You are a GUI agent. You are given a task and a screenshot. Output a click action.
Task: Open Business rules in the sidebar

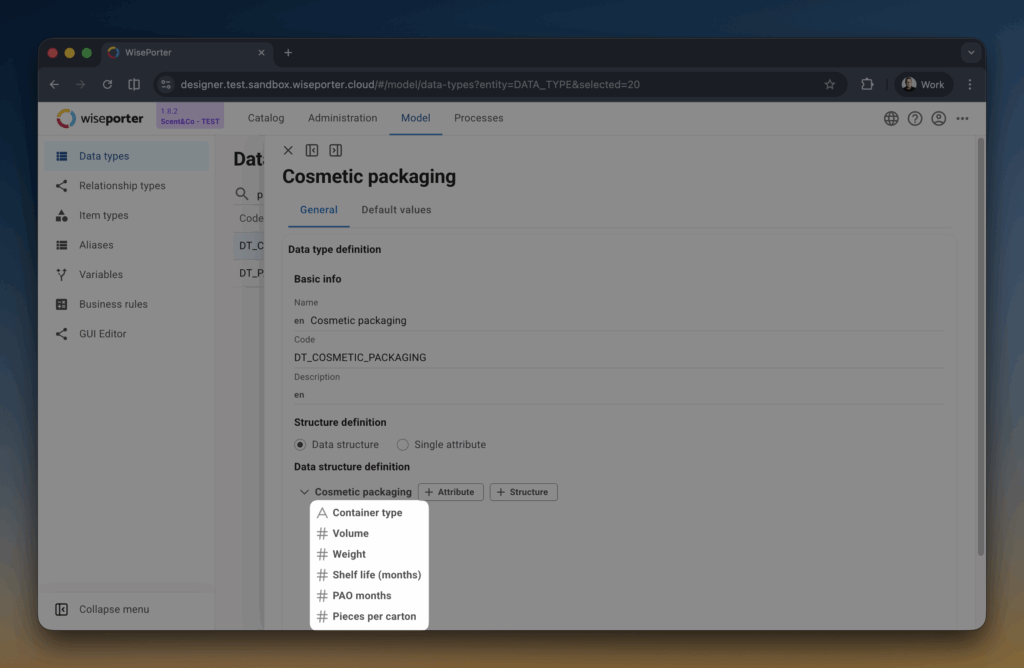pos(113,304)
